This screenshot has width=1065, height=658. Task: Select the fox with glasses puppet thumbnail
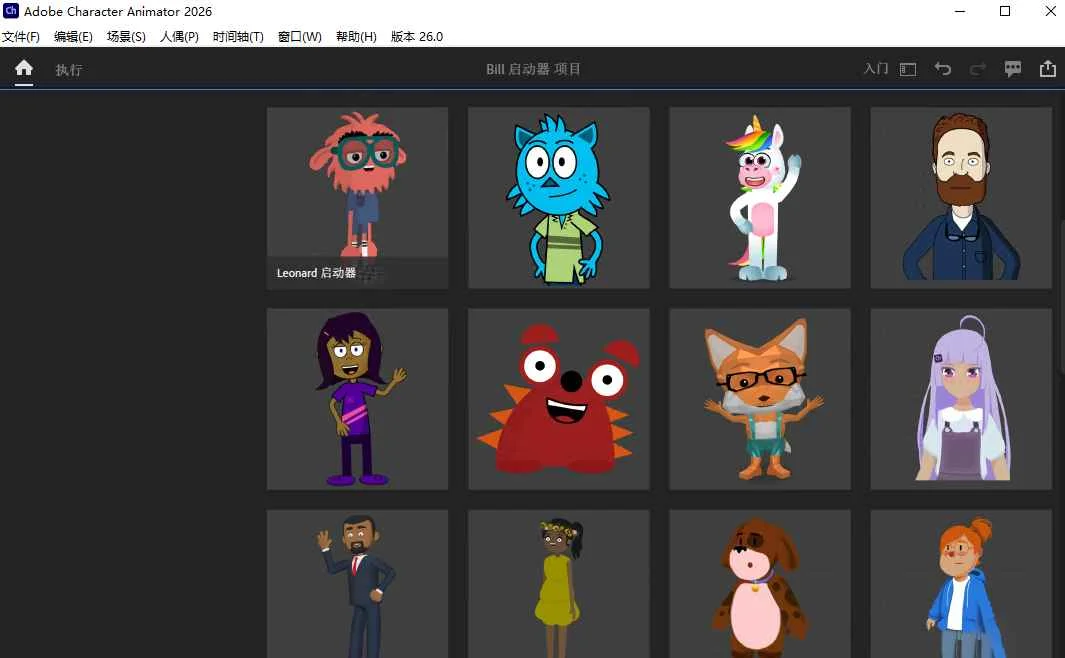[760, 399]
